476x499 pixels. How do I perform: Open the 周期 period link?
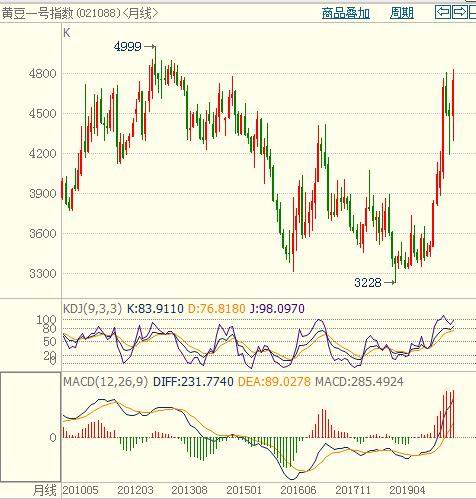click(x=402, y=13)
